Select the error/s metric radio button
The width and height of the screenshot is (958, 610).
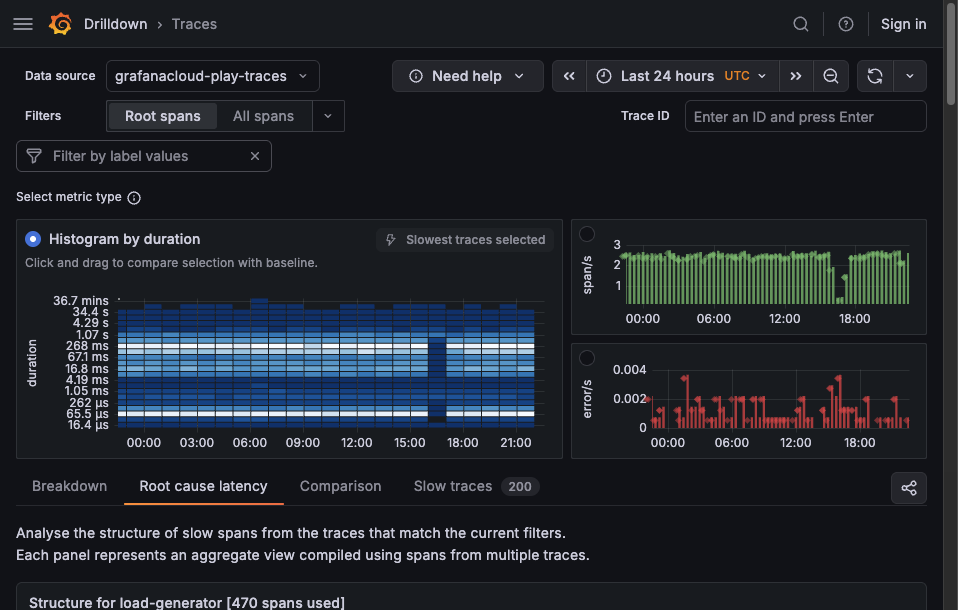point(588,356)
